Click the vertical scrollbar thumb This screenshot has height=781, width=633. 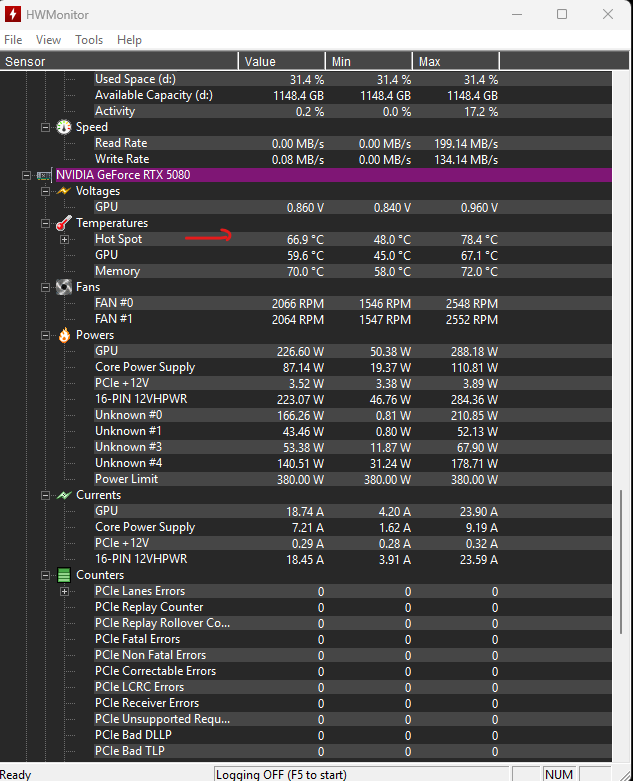pyautogui.click(x=621, y=562)
